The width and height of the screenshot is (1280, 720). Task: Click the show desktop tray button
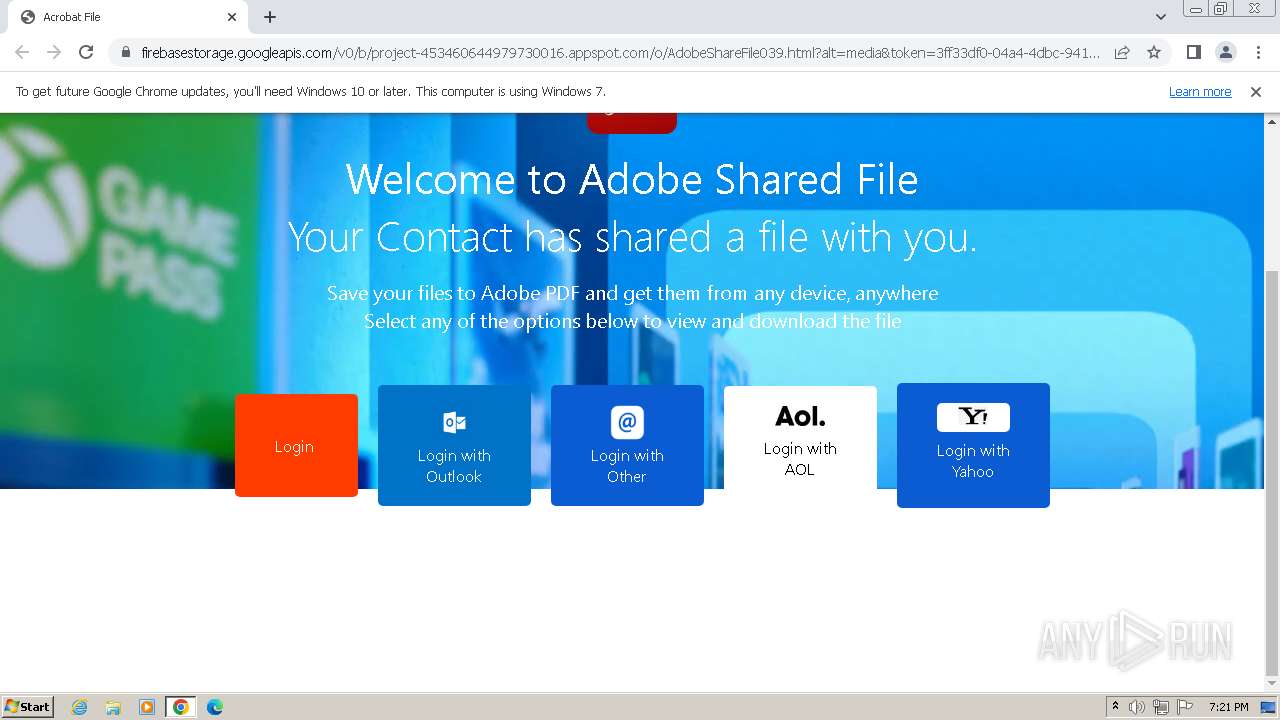coord(1269,707)
